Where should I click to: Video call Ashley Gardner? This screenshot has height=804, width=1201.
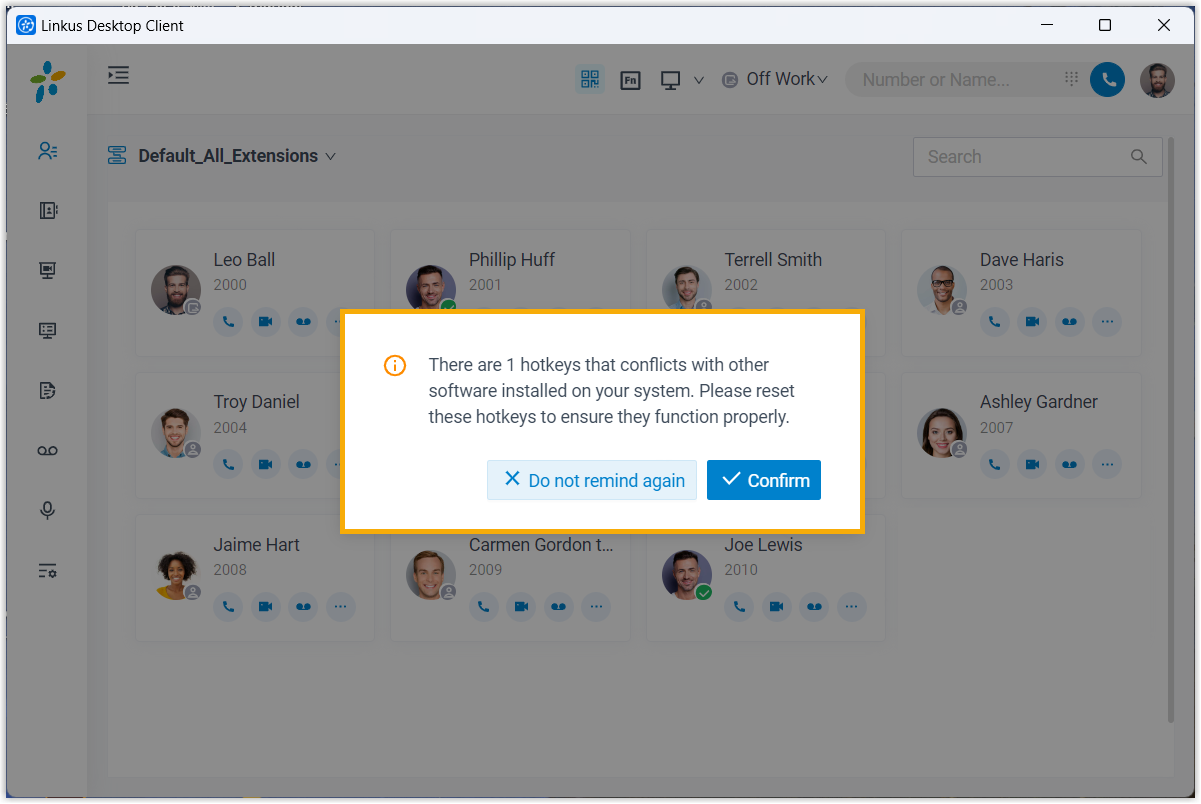tap(1032, 464)
